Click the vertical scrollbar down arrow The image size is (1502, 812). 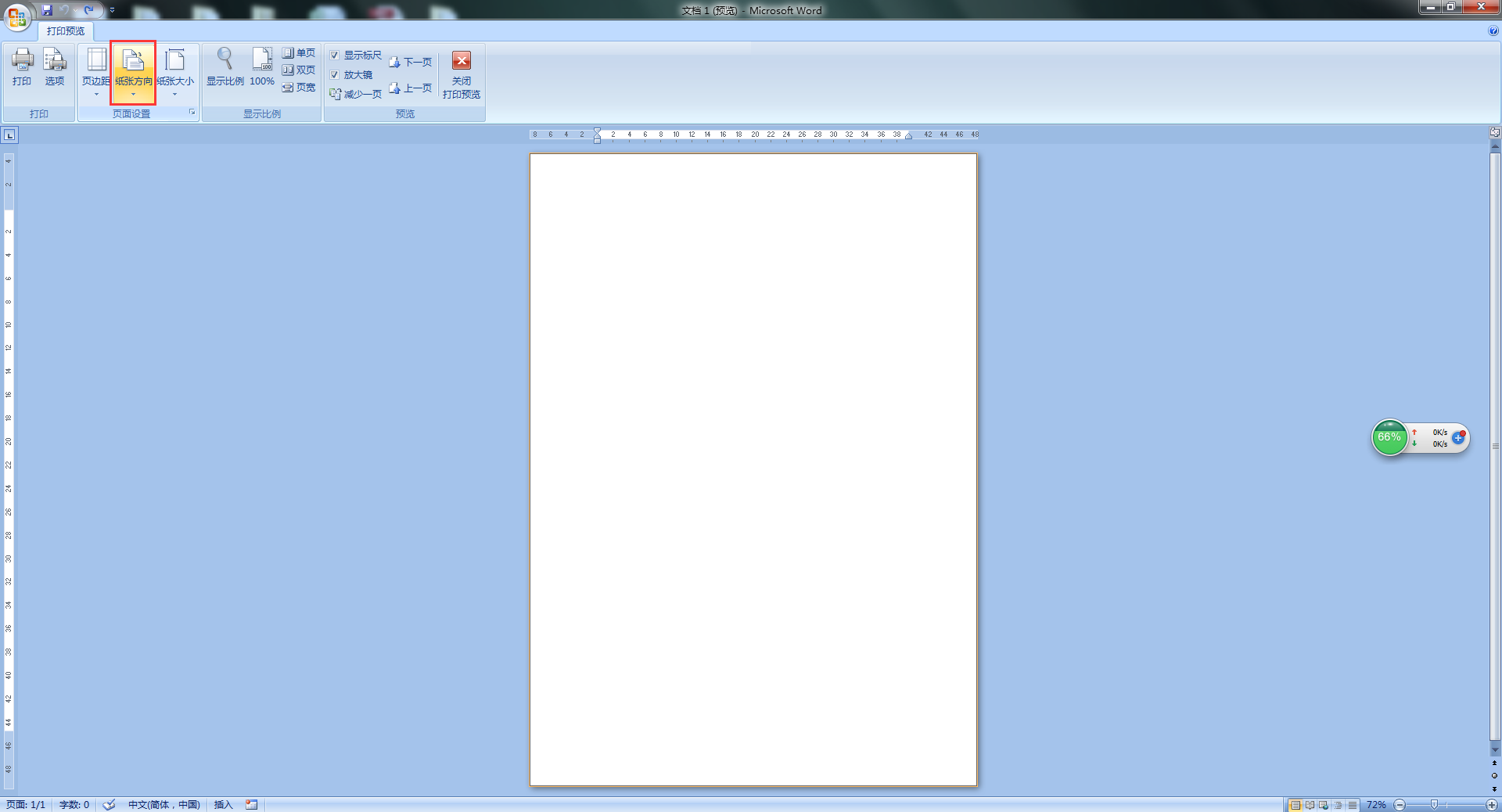[1495, 749]
